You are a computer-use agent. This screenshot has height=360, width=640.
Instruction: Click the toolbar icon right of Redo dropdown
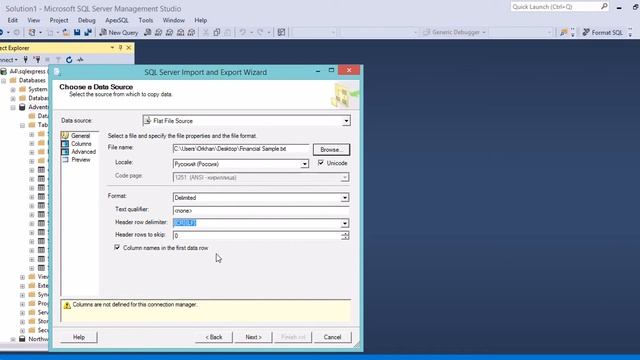pos(281,32)
